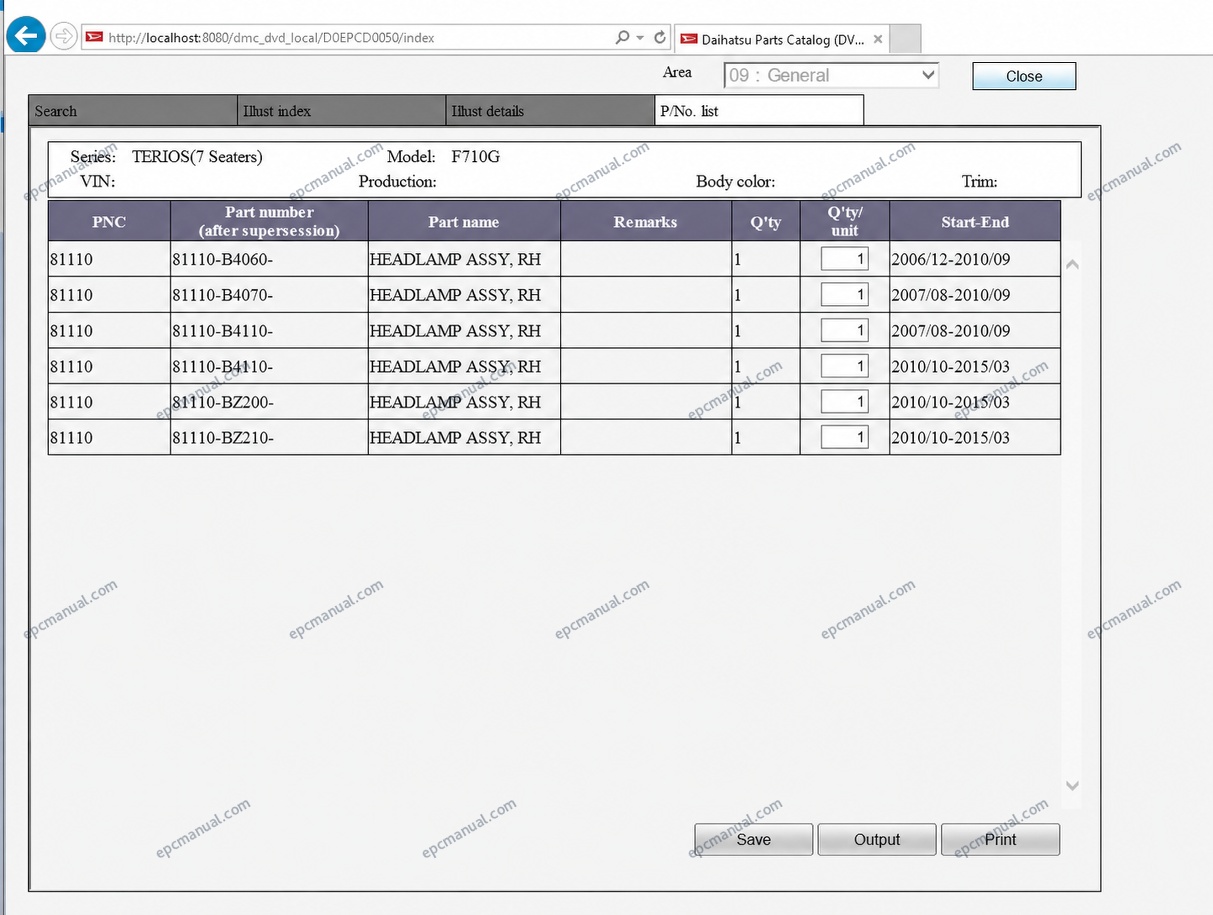Image resolution: width=1213 pixels, height=915 pixels.
Task: Save the part number list
Action: click(753, 840)
